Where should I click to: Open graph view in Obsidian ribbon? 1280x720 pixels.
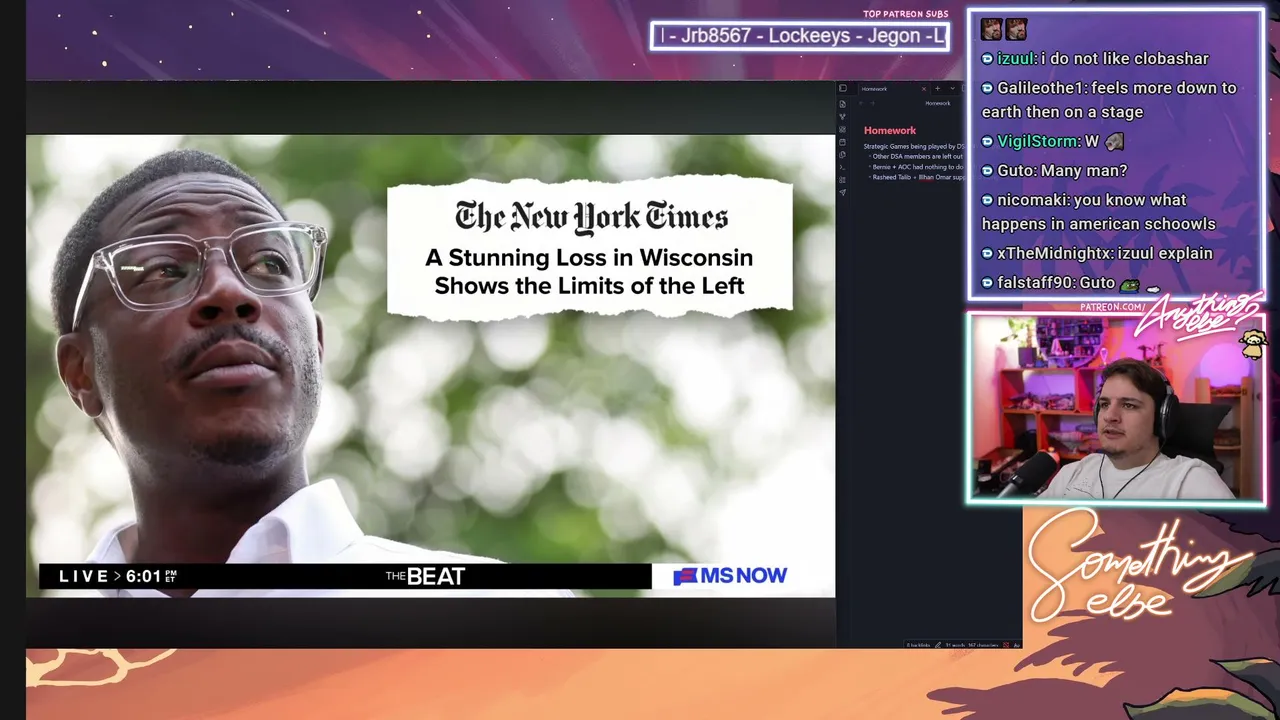[x=843, y=117]
